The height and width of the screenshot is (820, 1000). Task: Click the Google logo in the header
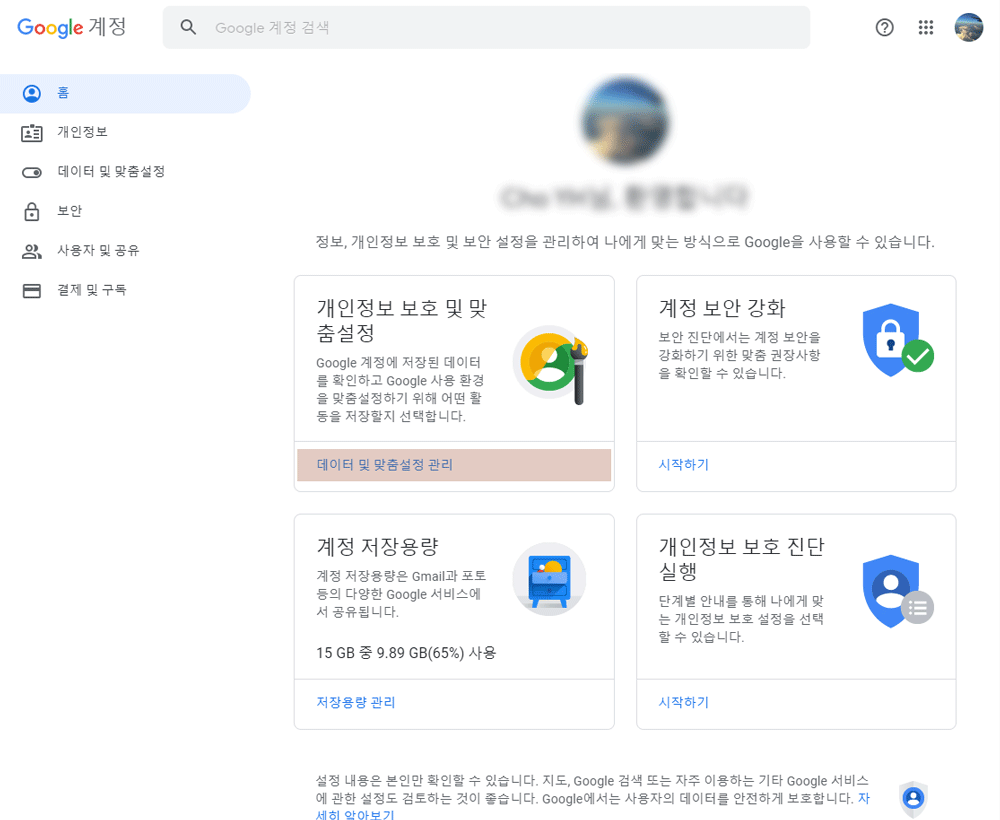[x=50, y=27]
